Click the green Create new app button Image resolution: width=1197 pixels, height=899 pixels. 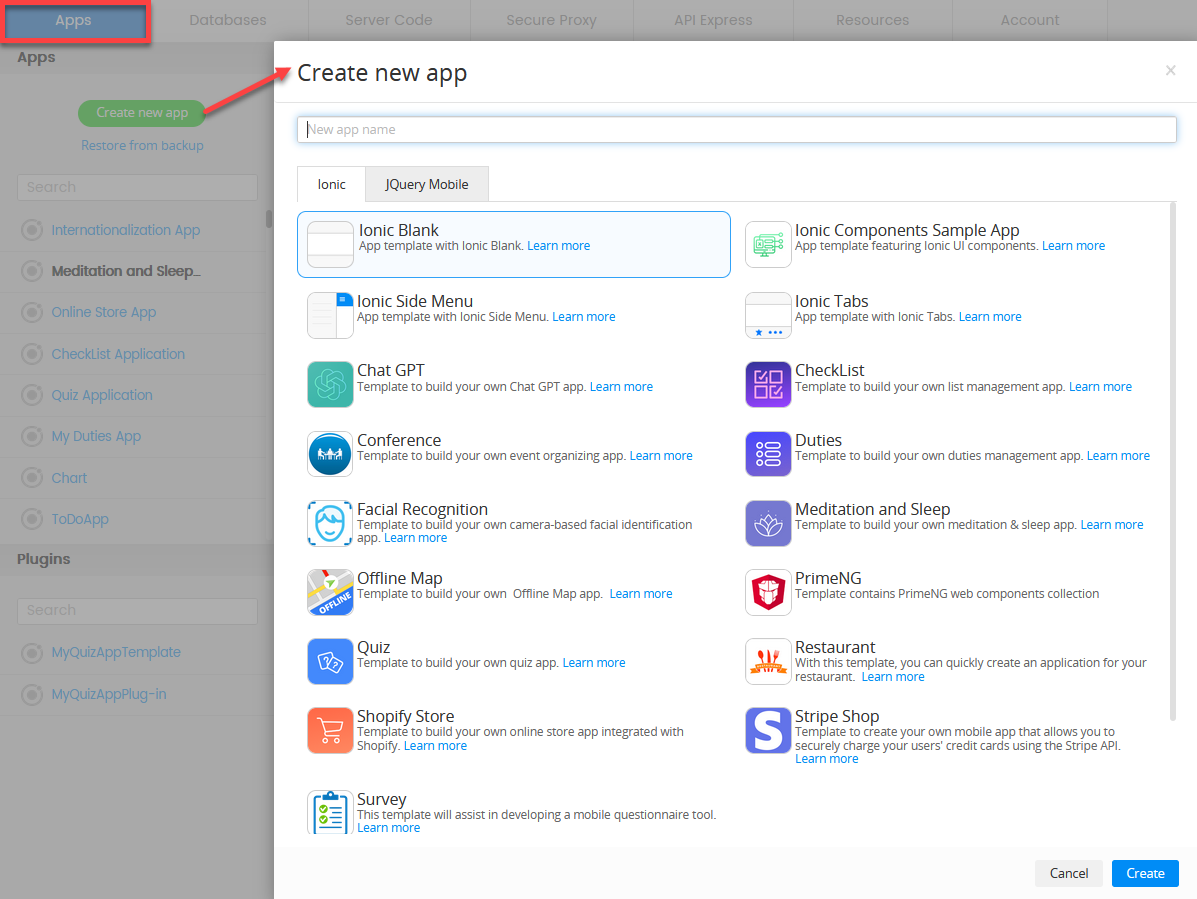[x=142, y=113]
